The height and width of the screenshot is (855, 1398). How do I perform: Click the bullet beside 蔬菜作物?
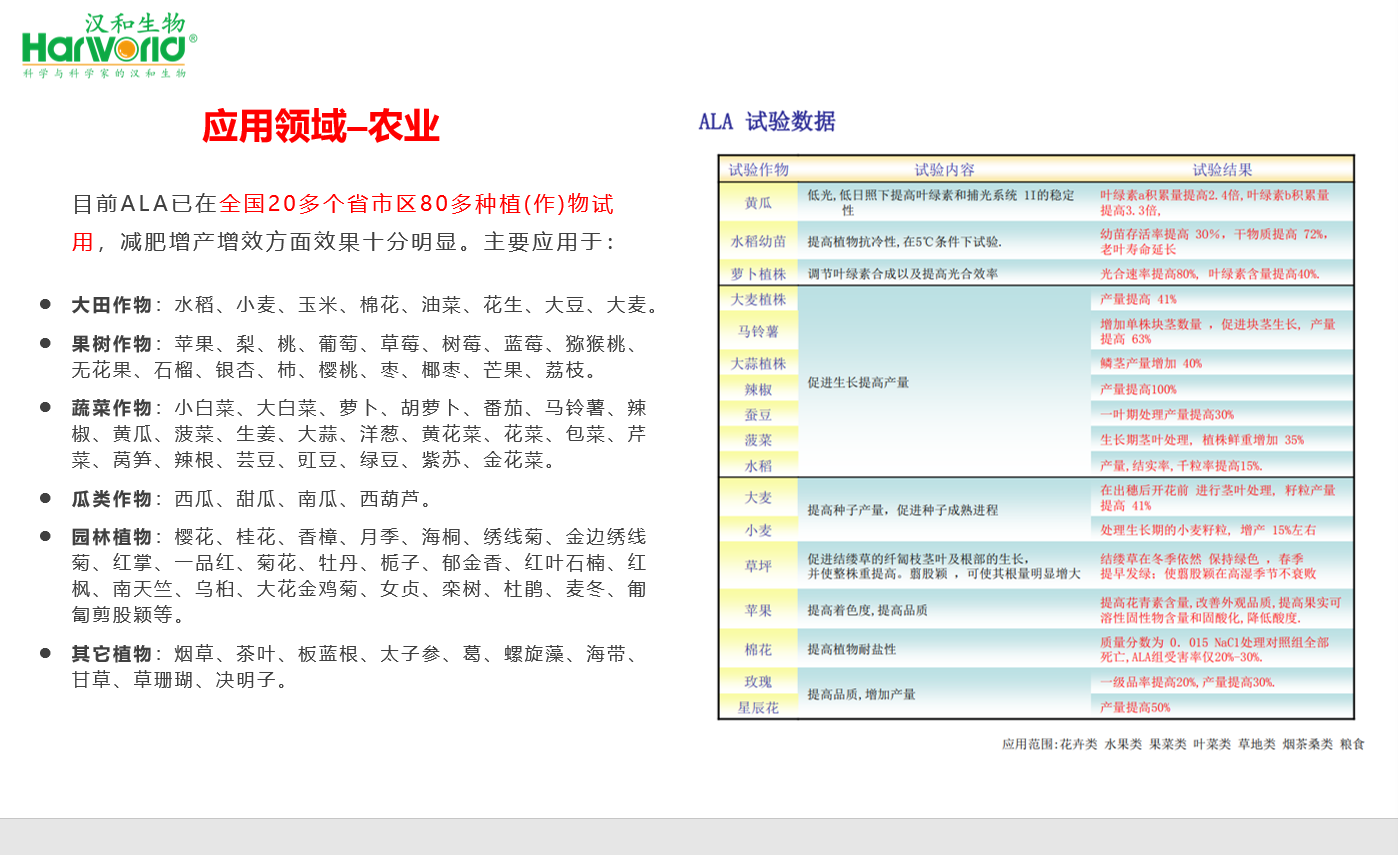click(x=46, y=407)
